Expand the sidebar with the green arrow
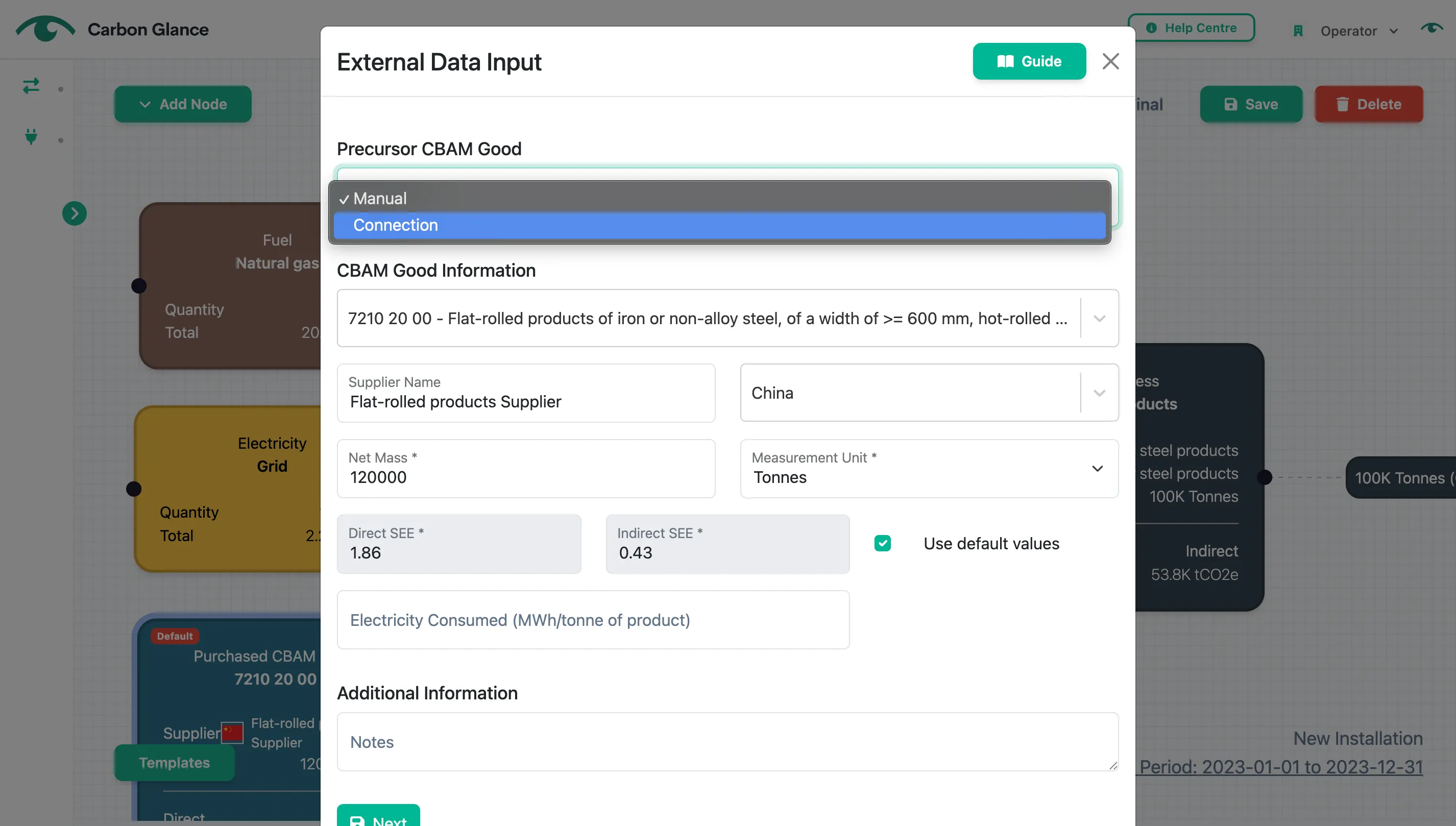The height and width of the screenshot is (826, 1456). point(75,213)
